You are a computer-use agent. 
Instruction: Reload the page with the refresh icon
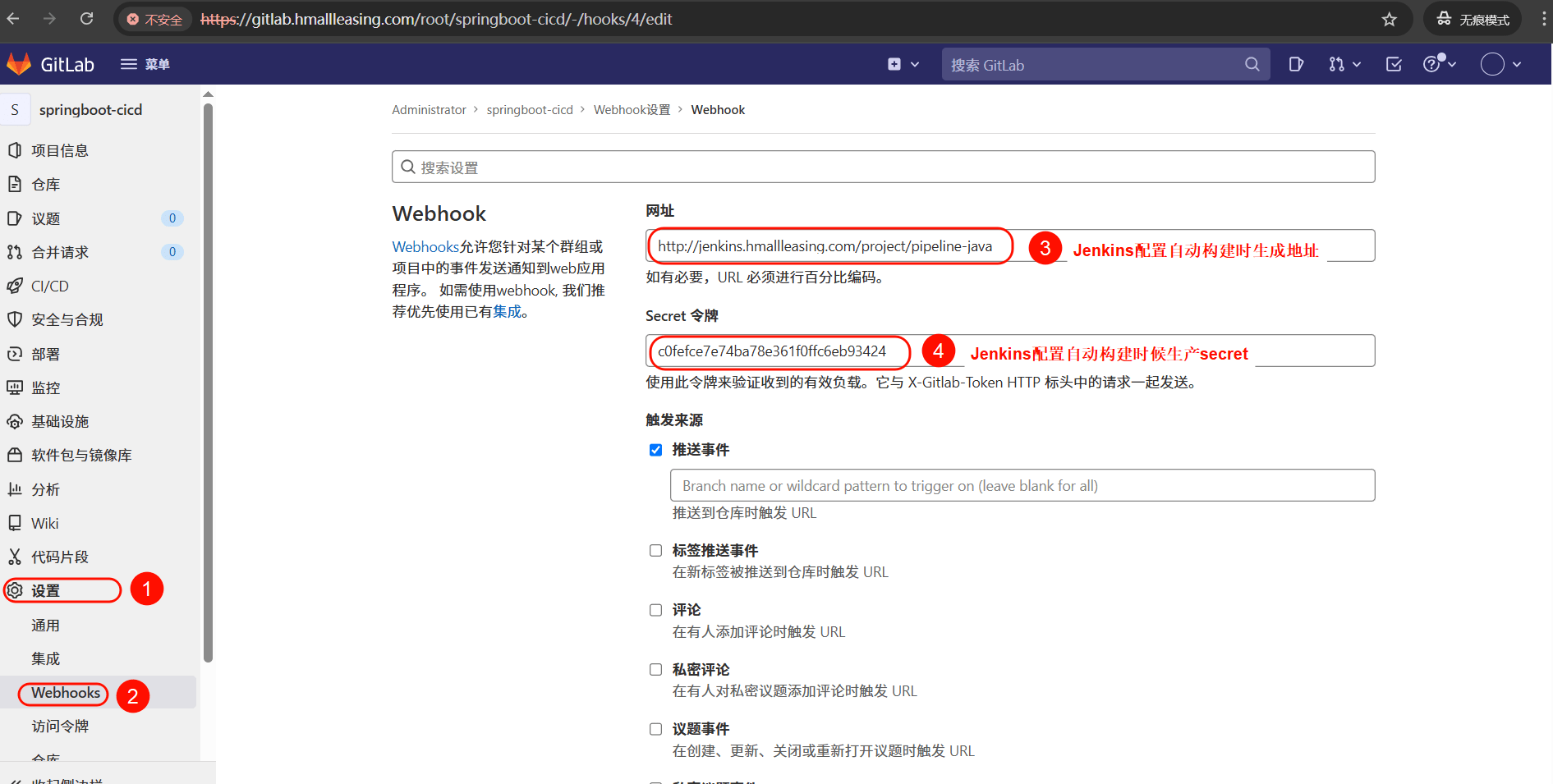pos(86,19)
